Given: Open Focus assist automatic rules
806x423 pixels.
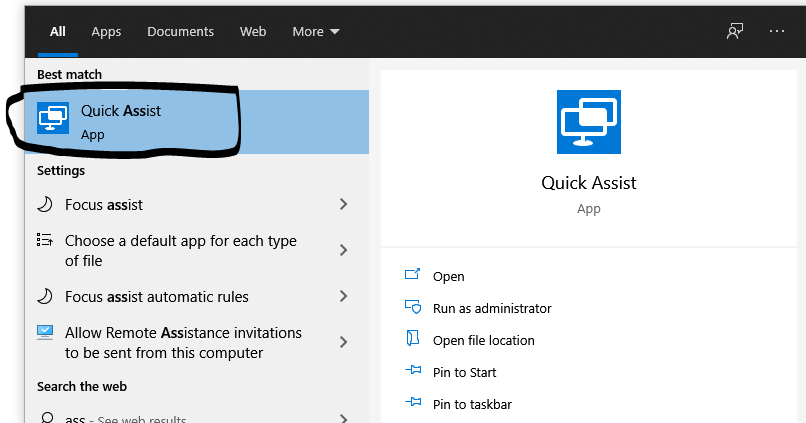Looking at the screenshot, I should [x=157, y=297].
